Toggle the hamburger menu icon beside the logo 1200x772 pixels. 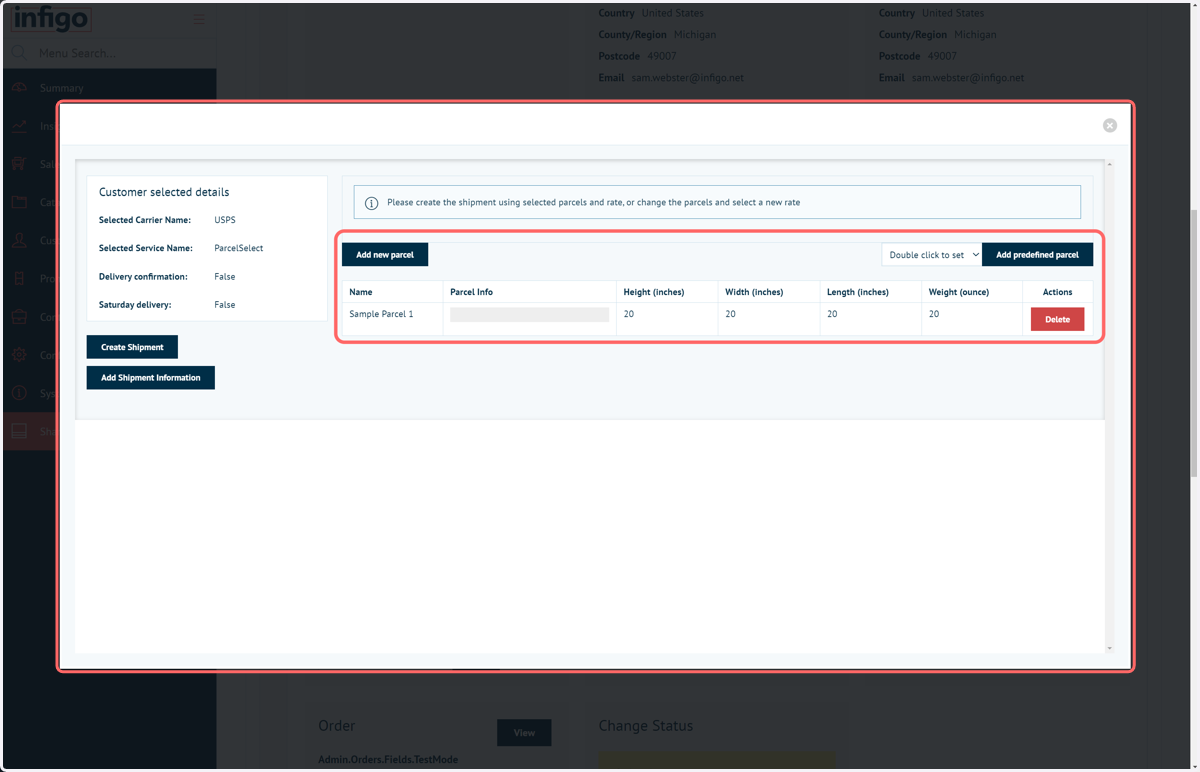pos(199,19)
